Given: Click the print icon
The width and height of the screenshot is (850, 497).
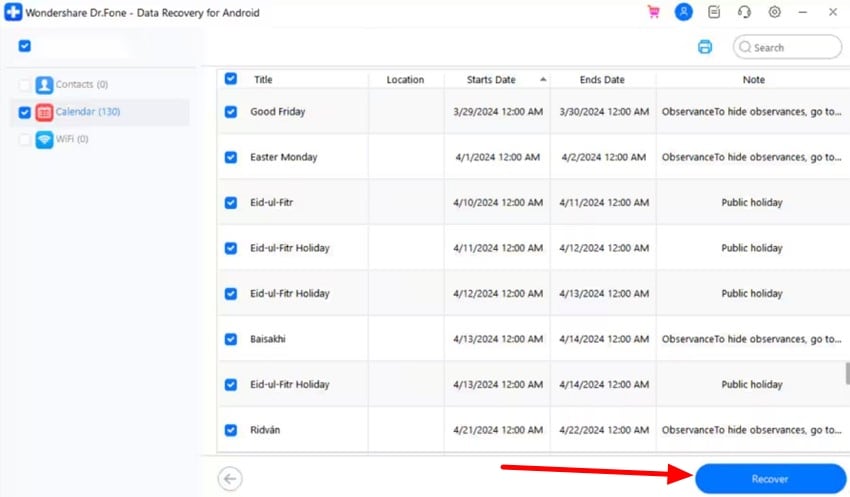Looking at the screenshot, I should click(x=705, y=47).
